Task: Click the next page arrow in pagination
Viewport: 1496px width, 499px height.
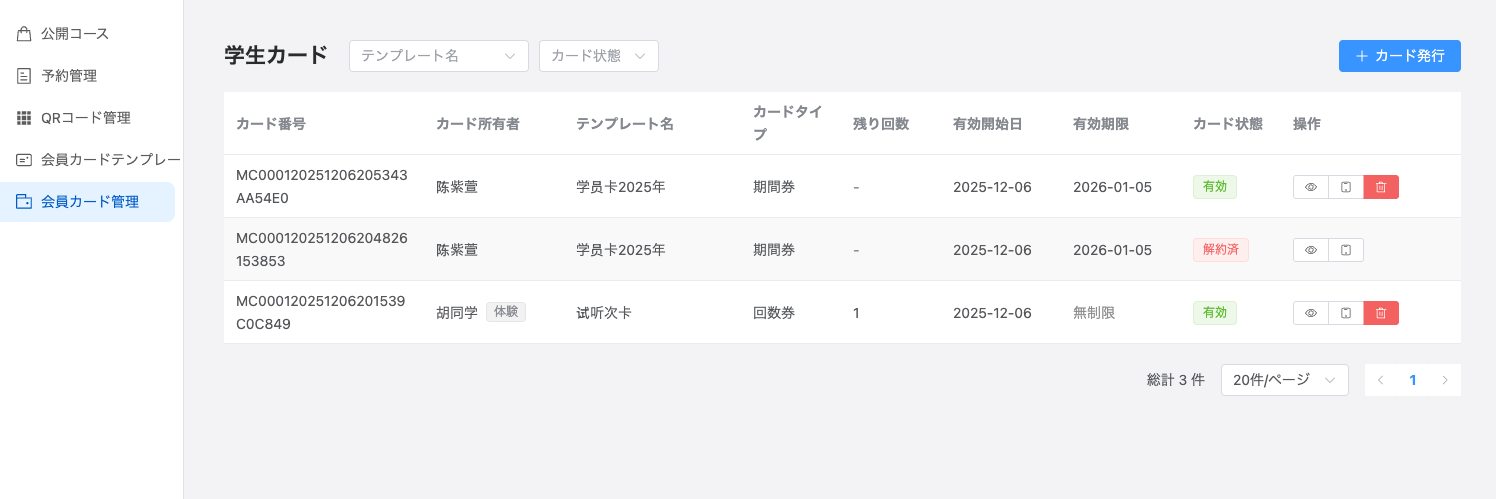Action: (1444, 380)
